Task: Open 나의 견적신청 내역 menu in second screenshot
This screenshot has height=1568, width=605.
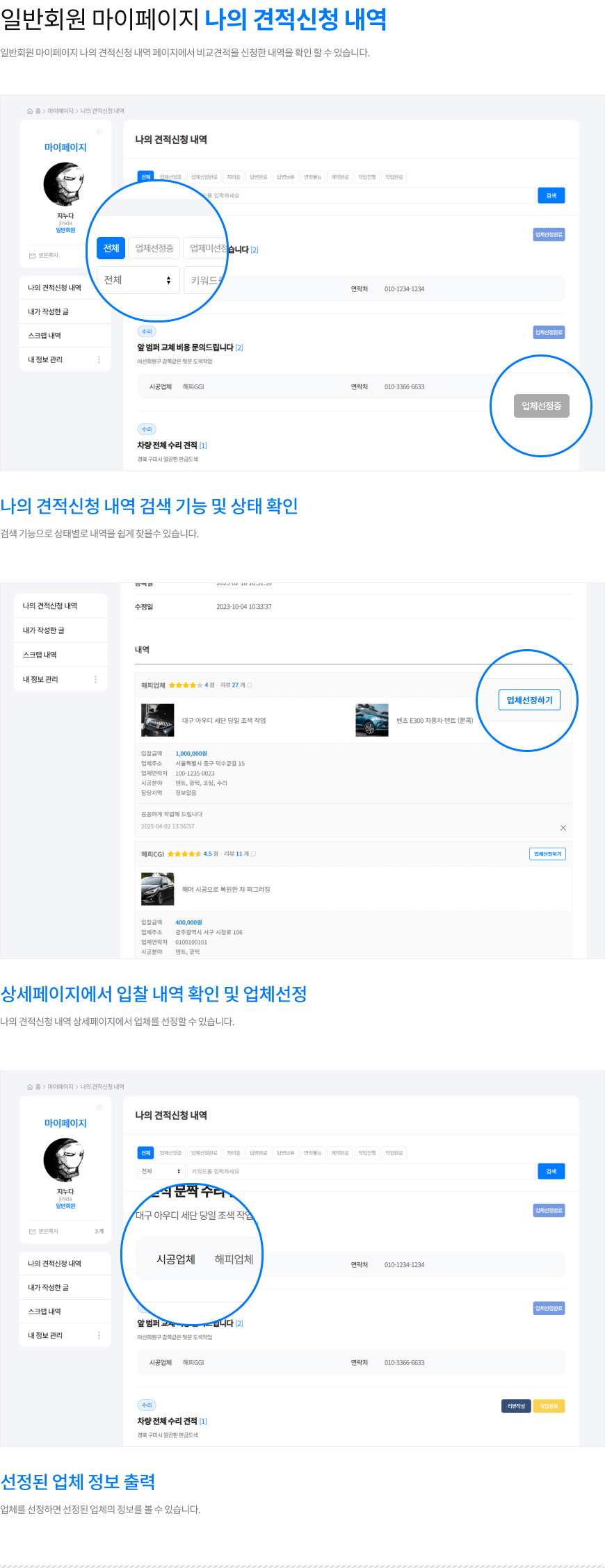Action: pos(60,606)
